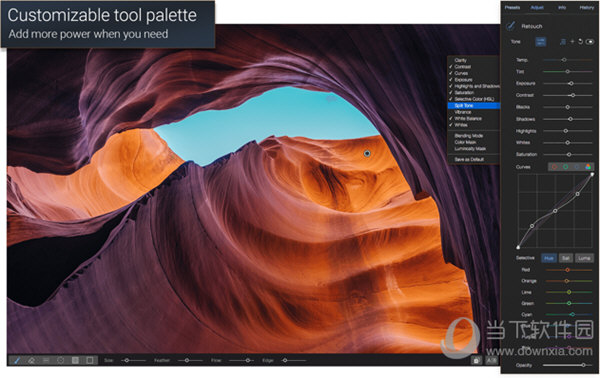Viewport: 600px width, 378px height.
Task: Uncheck Contrast in the tool menu
Action: 474,67
